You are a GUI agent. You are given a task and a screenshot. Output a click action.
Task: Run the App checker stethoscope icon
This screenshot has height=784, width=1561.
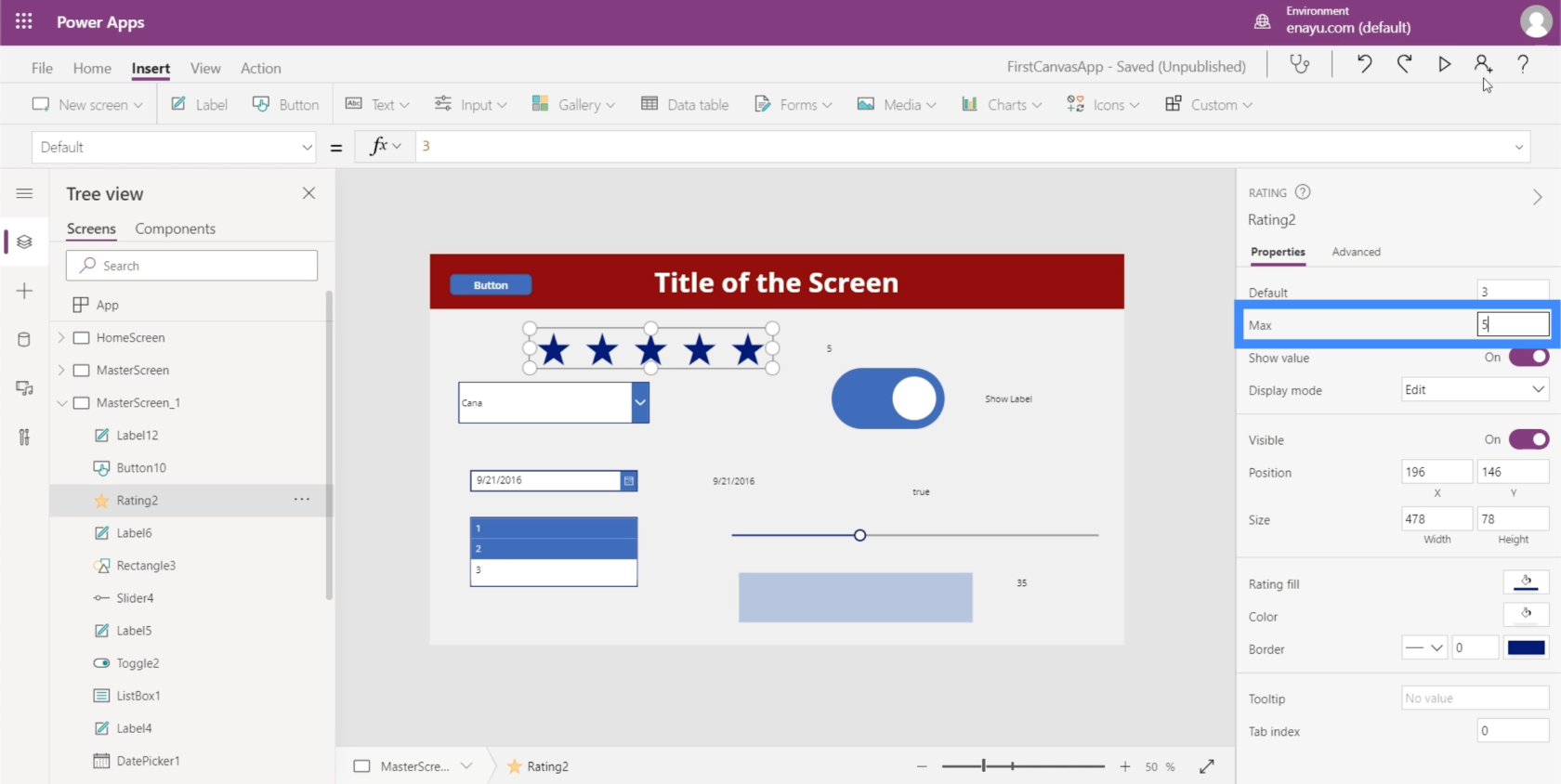click(x=1299, y=64)
